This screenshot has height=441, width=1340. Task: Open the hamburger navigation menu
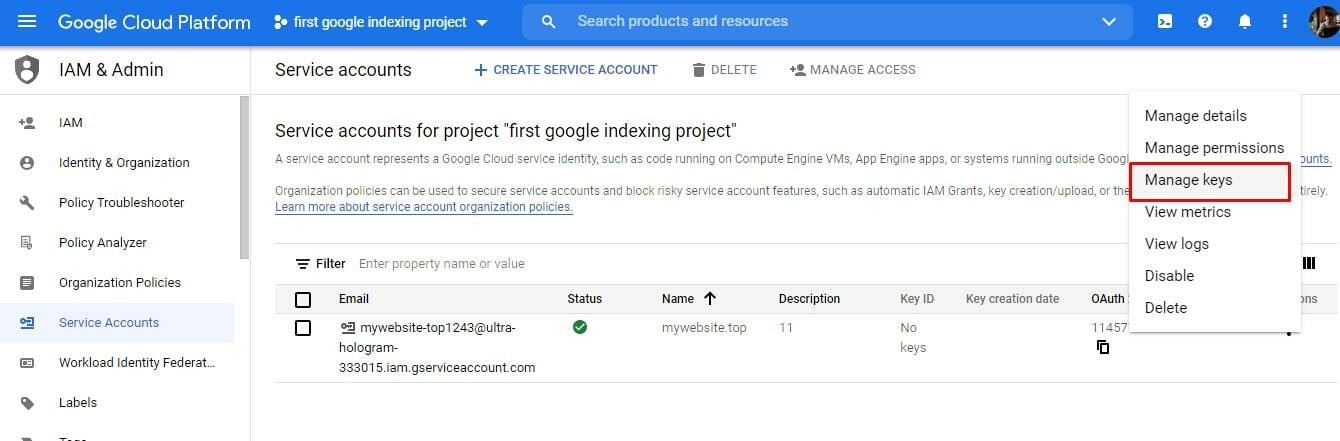click(x=27, y=21)
